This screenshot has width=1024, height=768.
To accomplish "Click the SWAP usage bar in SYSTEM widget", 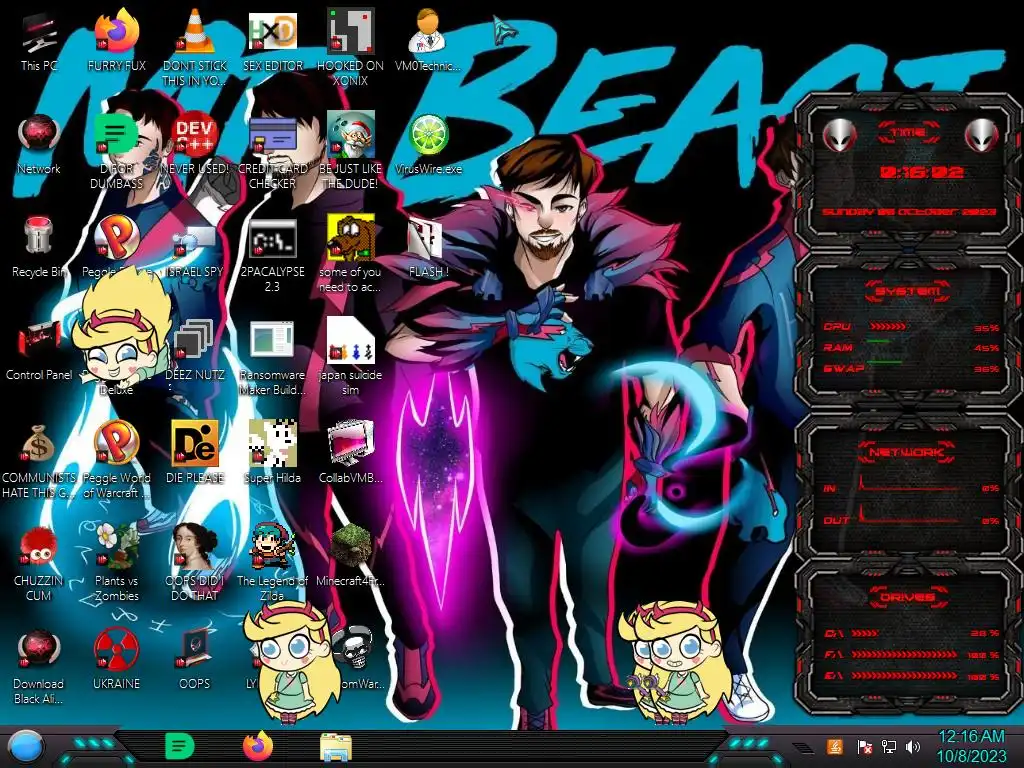I will [x=884, y=361].
